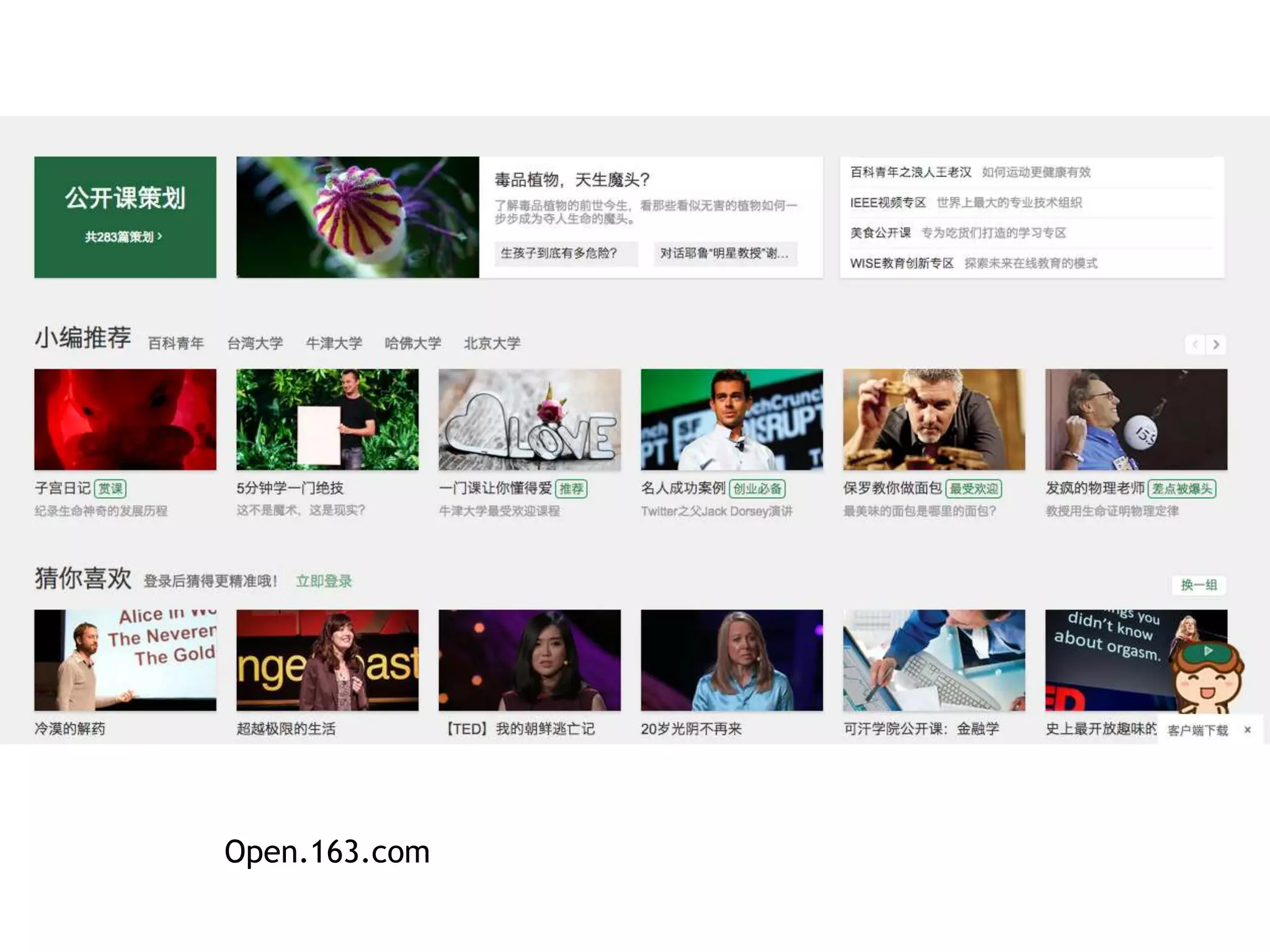This screenshot has width=1270, height=952.
Task: Click the 赏课 tag next to 子宫日记
Action: coord(110,489)
